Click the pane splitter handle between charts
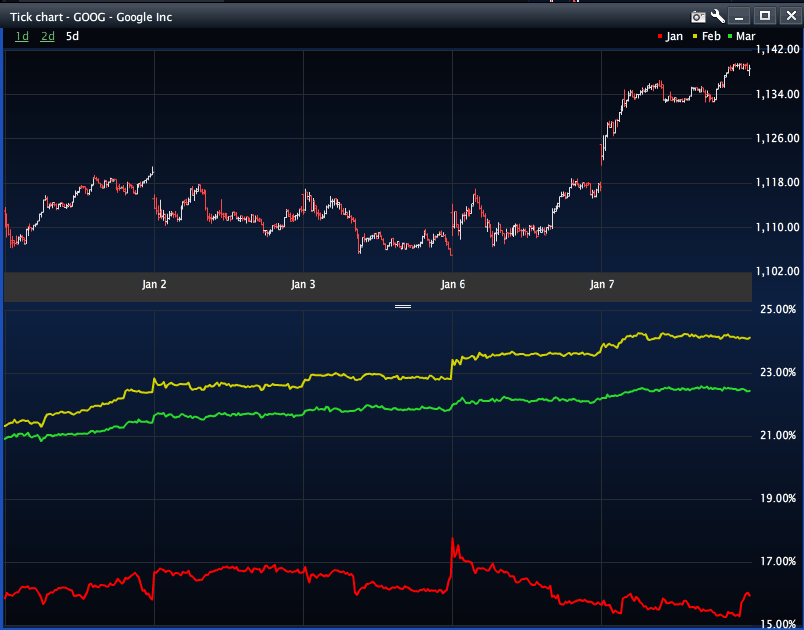804x630 pixels. pos(403,306)
